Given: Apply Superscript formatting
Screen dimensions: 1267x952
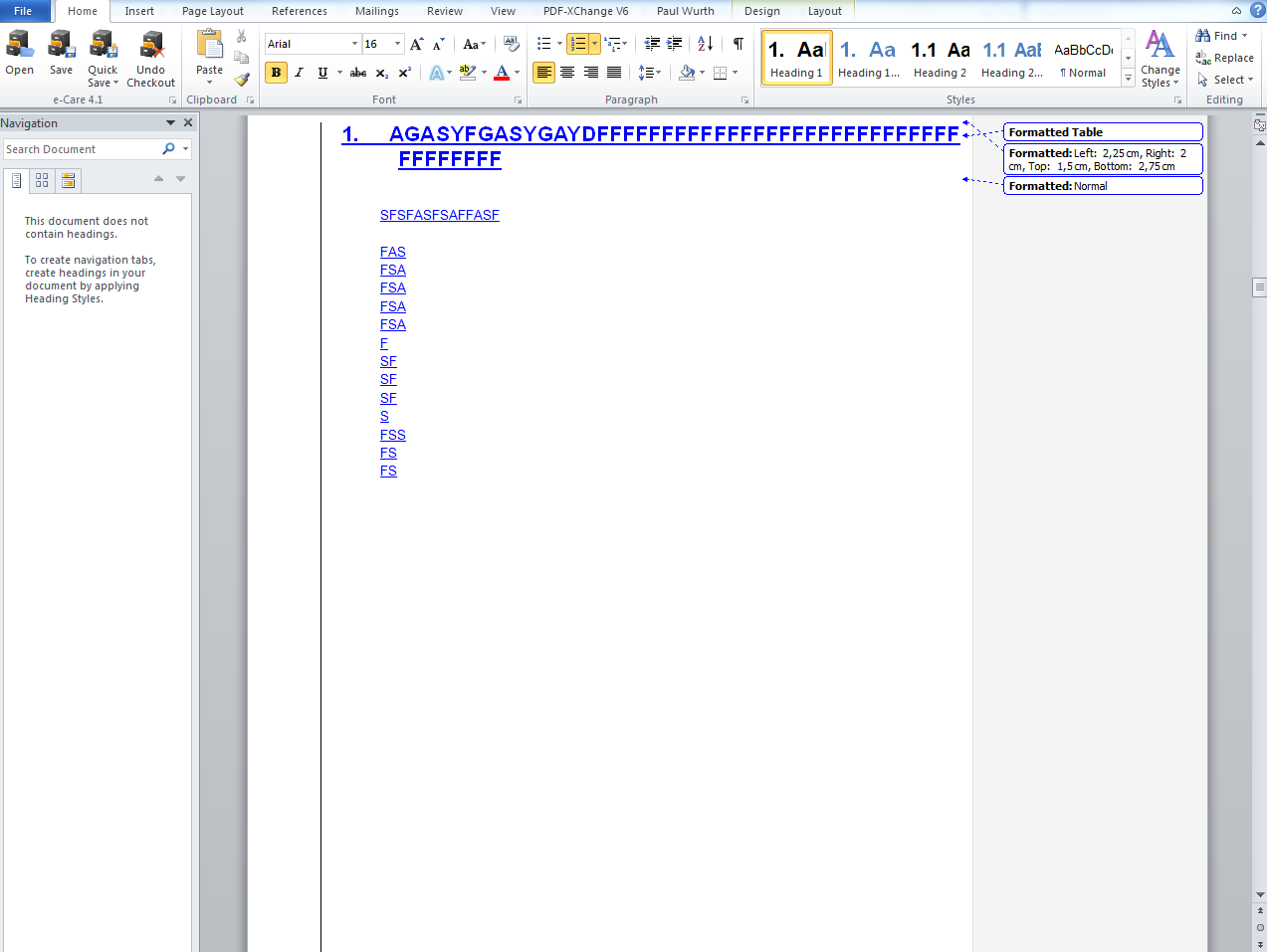Looking at the screenshot, I should click(404, 73).
